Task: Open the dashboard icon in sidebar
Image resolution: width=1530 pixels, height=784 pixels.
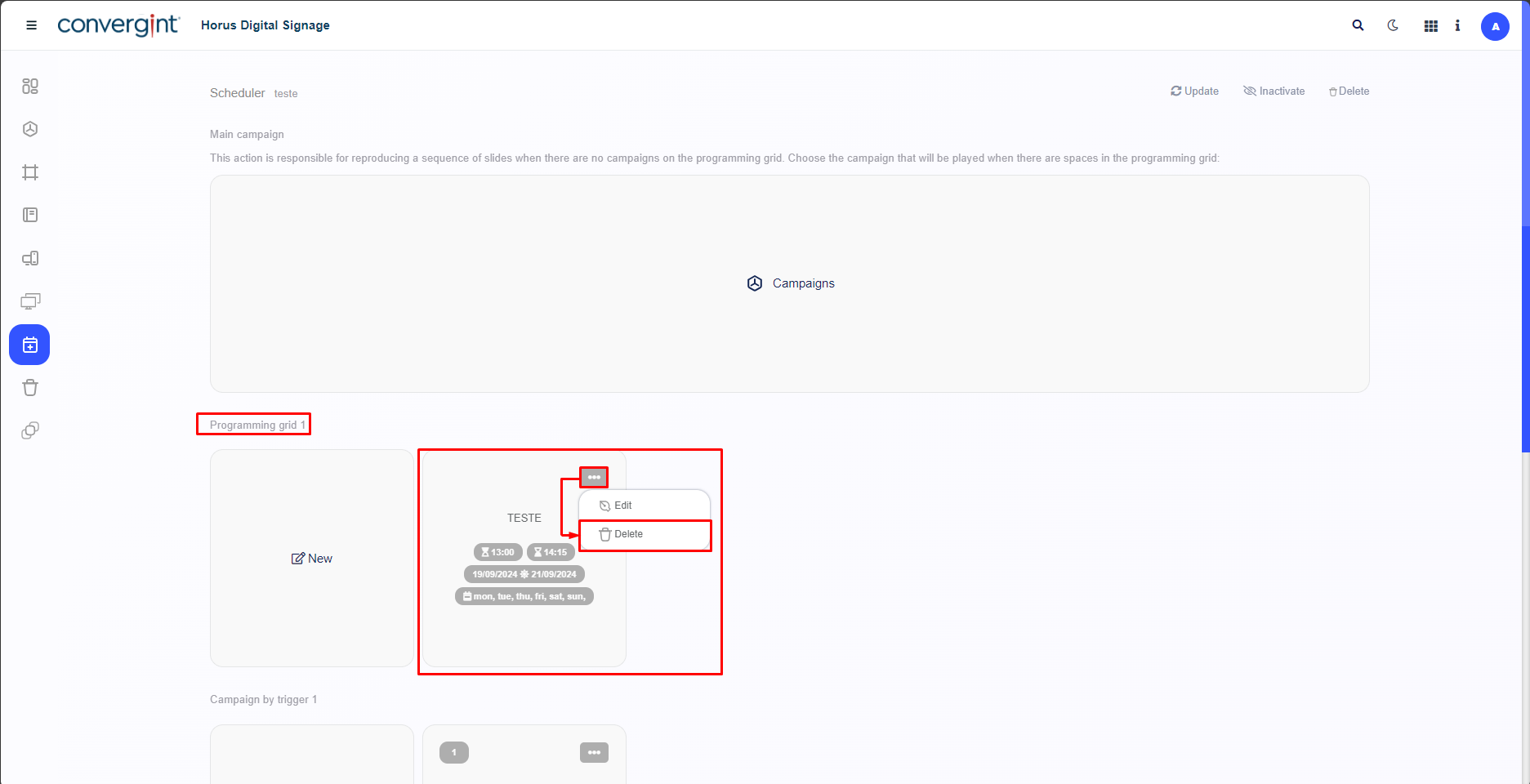Action: click(x=30, y=87)
